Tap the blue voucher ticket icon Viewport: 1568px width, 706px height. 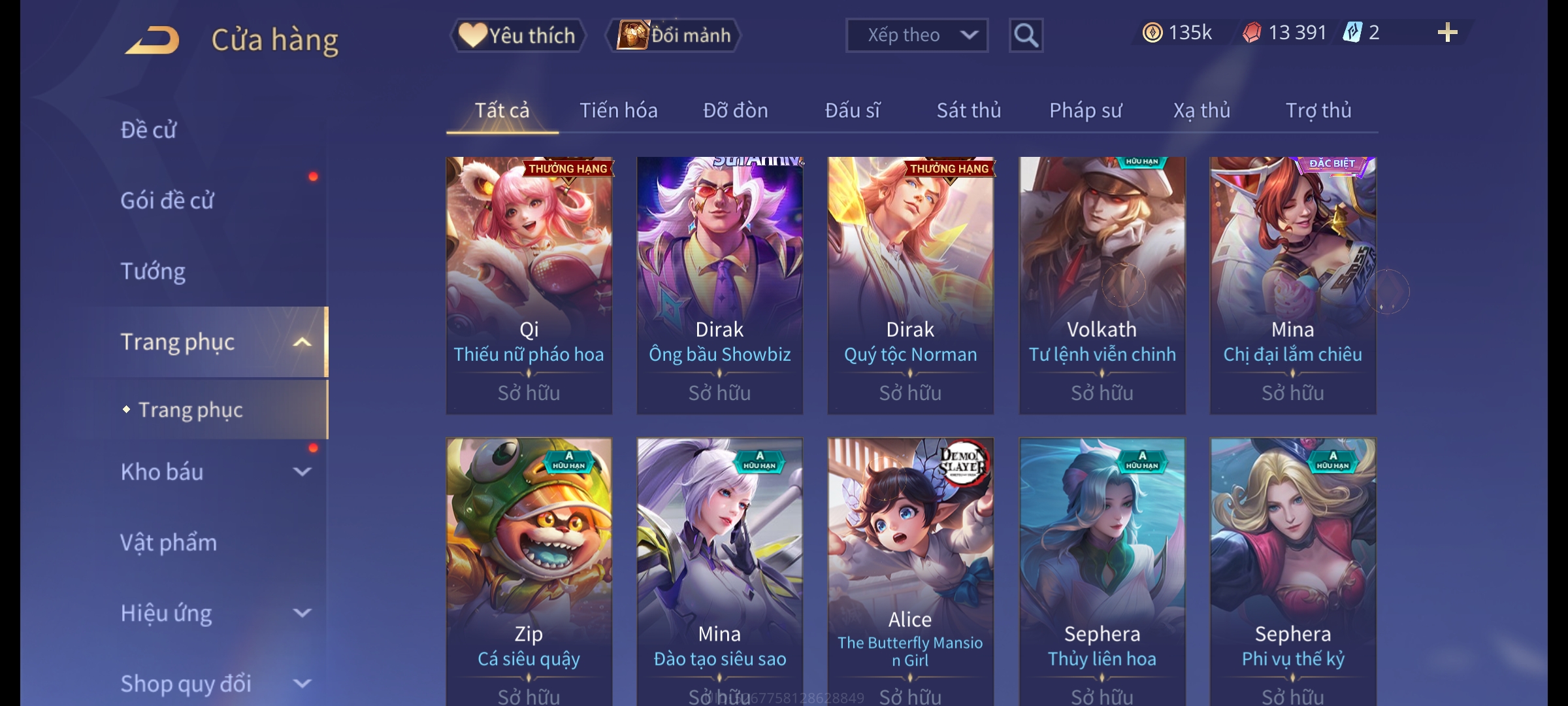pos(1352,32)
